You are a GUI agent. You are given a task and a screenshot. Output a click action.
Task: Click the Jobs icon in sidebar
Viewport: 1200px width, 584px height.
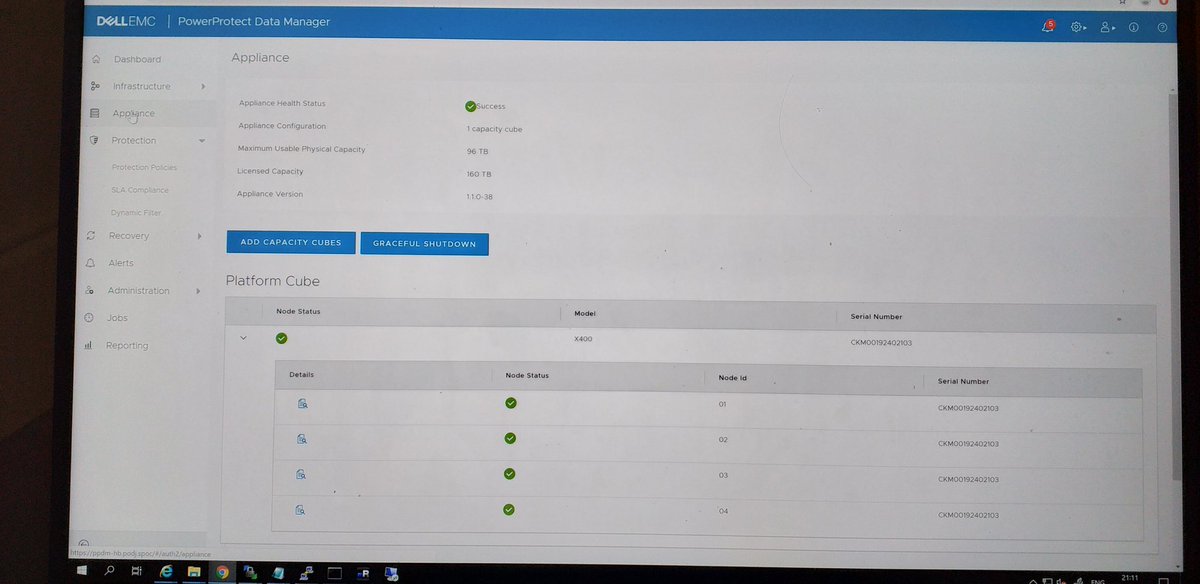(89, 318)
